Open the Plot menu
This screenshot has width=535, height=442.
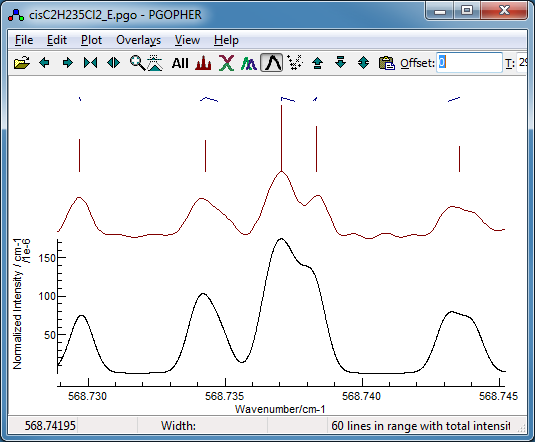91,40
